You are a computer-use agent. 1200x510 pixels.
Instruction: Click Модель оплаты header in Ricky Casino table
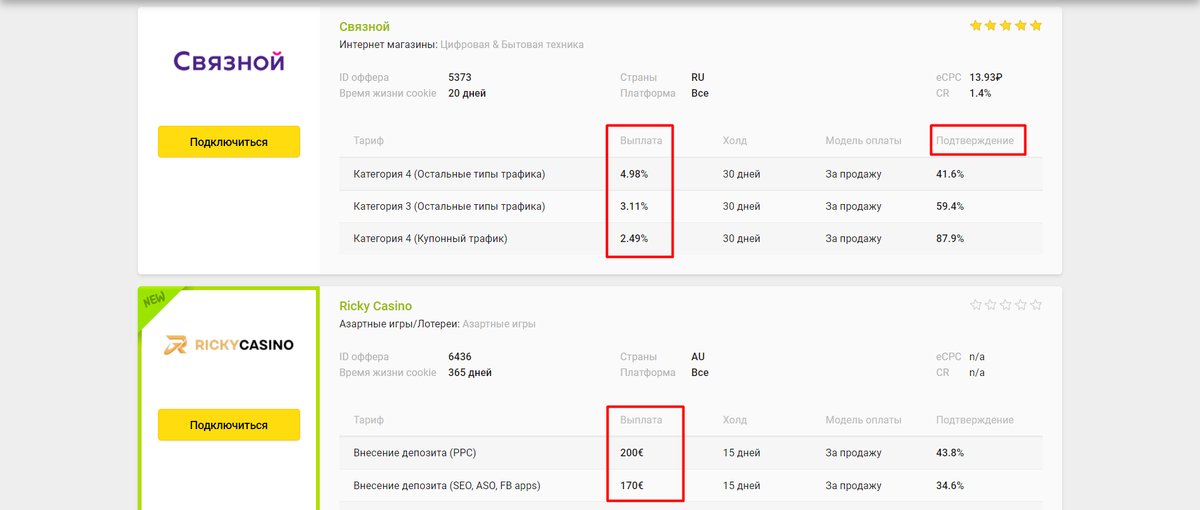click(863, 420)
